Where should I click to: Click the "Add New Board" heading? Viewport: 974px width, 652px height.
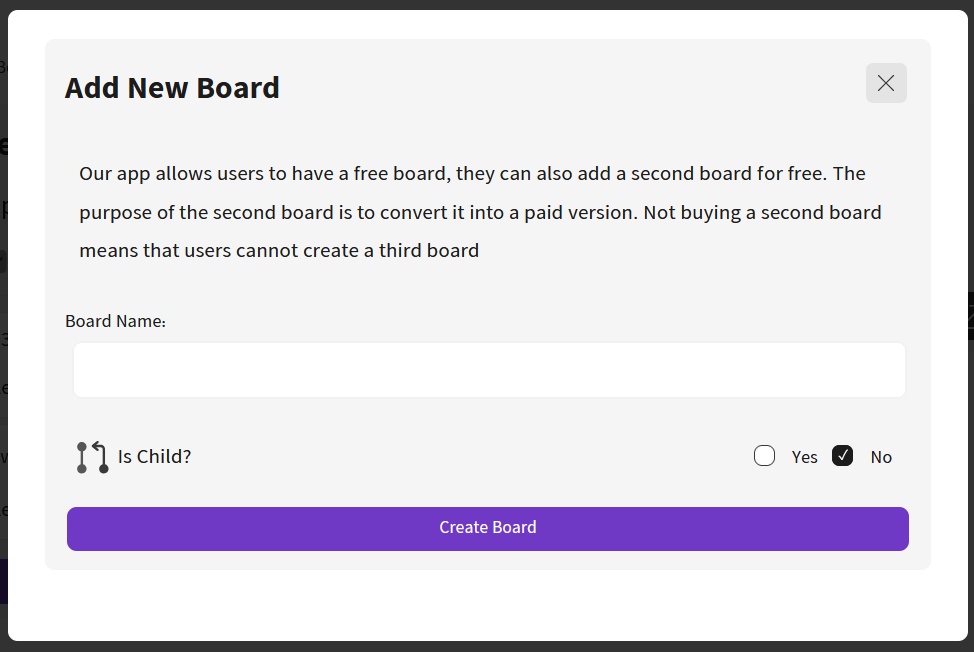tap(172, 88)
